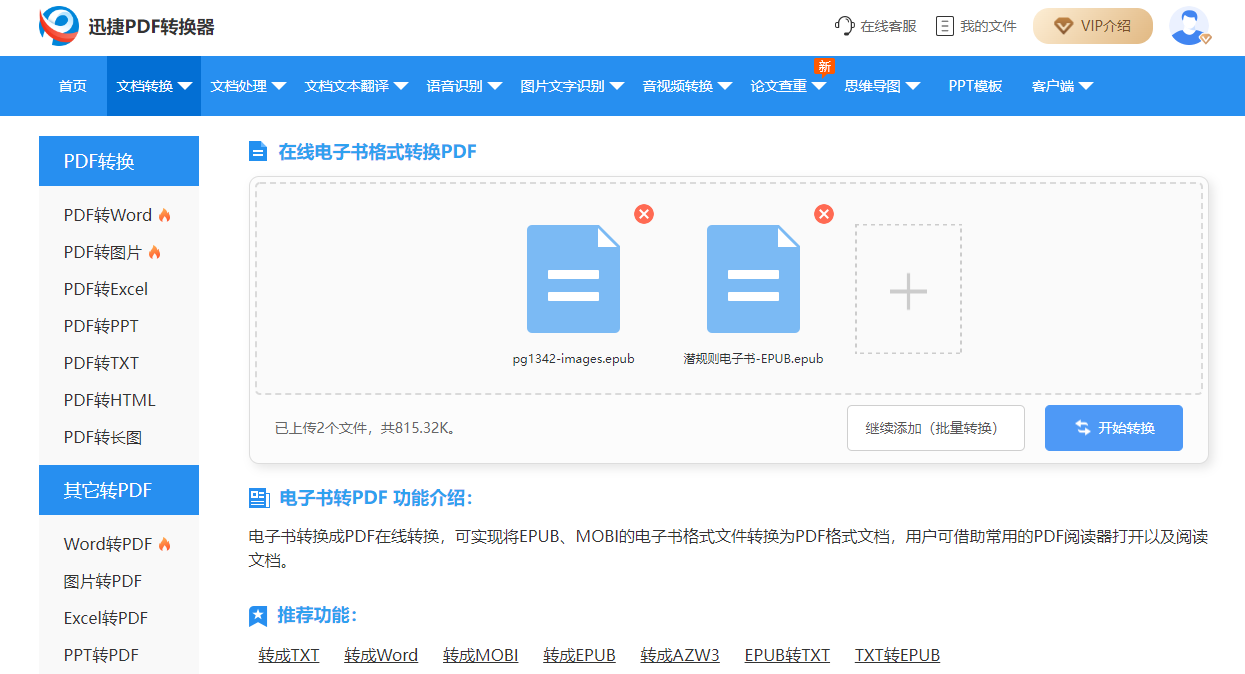Expand the 文档转换 dropdown menu
The height and width of the screenshot is (674, 1245).
tap(154, 86)
